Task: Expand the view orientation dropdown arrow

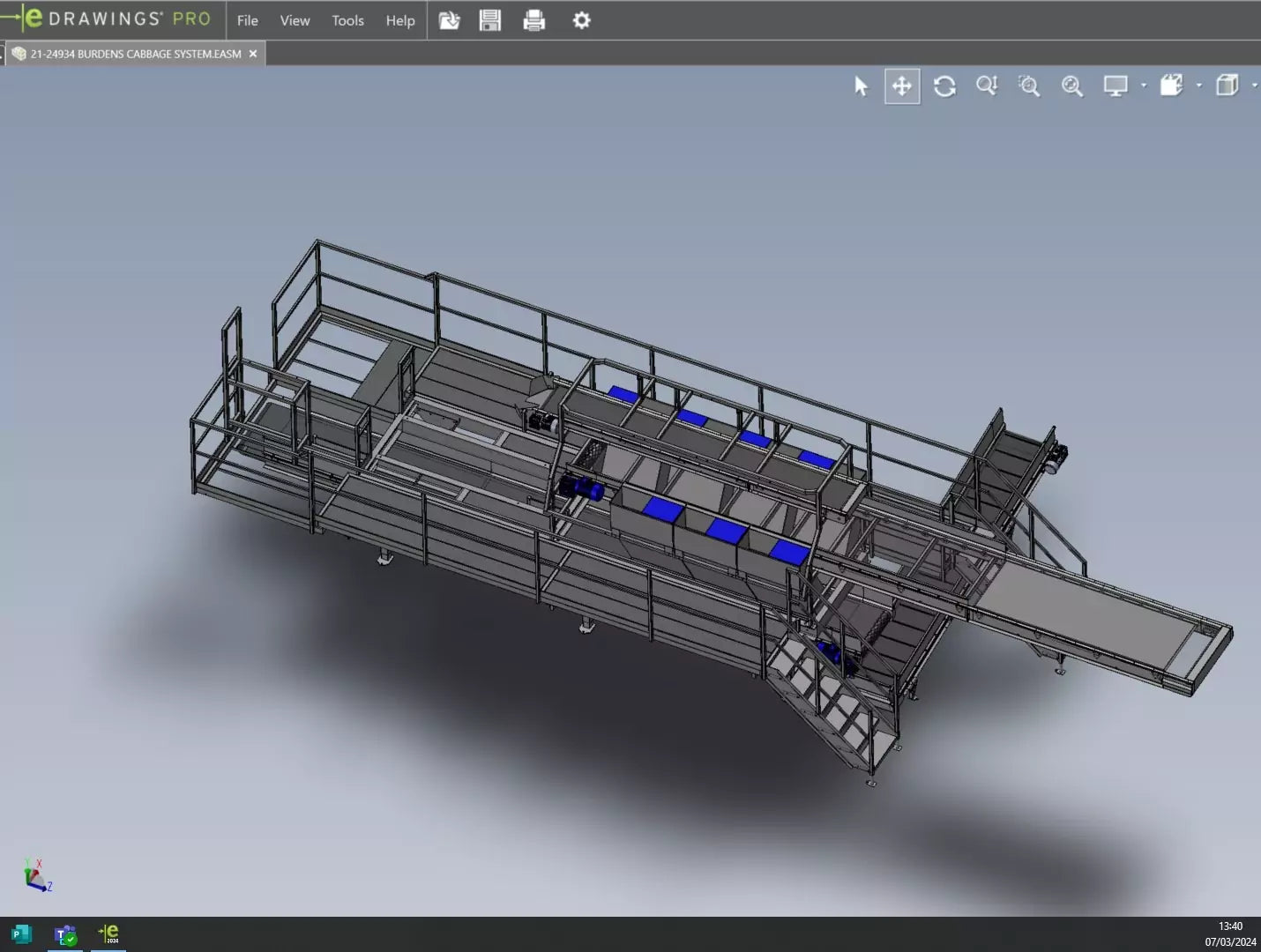Action: pos(1198,86)
